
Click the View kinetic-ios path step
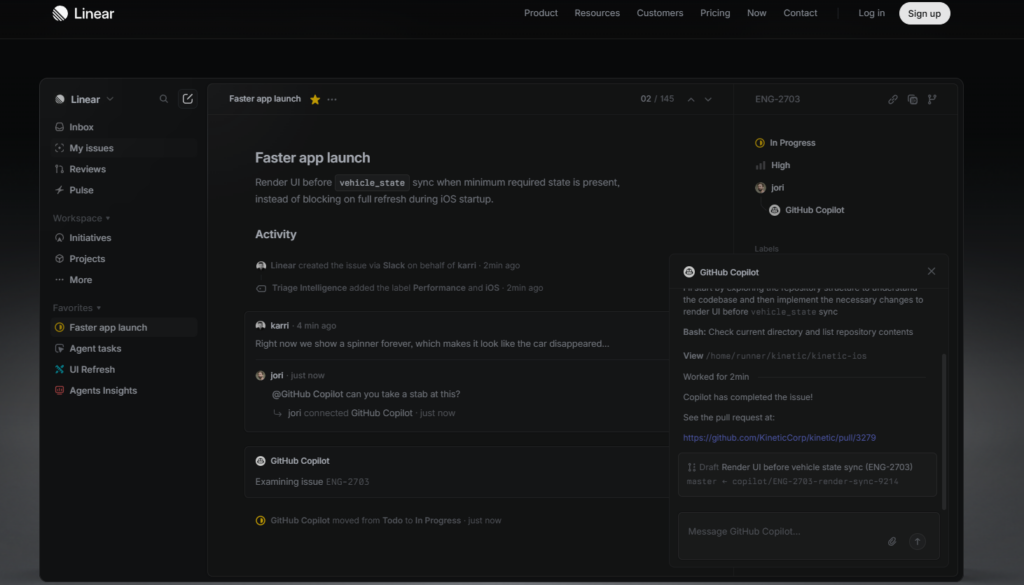click(x=775, y=356)
